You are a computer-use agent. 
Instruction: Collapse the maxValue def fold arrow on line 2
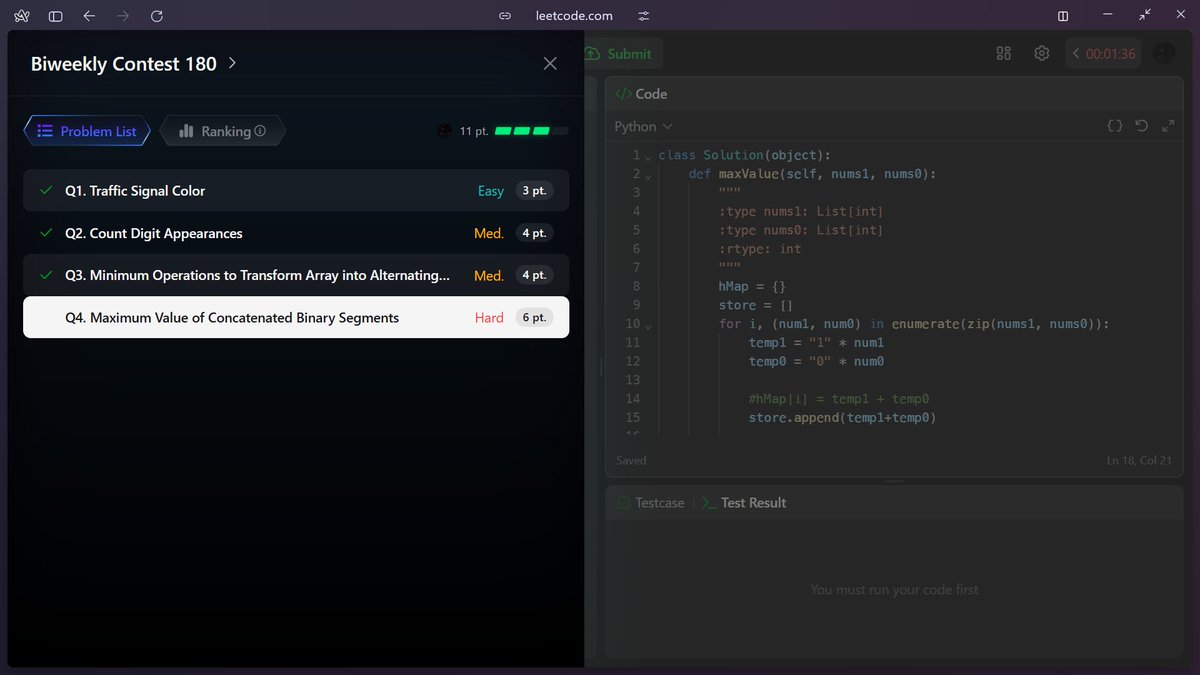[648, 175]
